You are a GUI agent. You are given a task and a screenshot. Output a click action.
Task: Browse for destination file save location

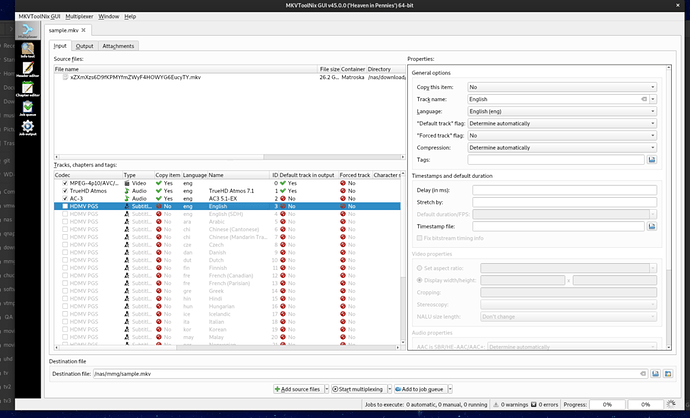point(655,374)
